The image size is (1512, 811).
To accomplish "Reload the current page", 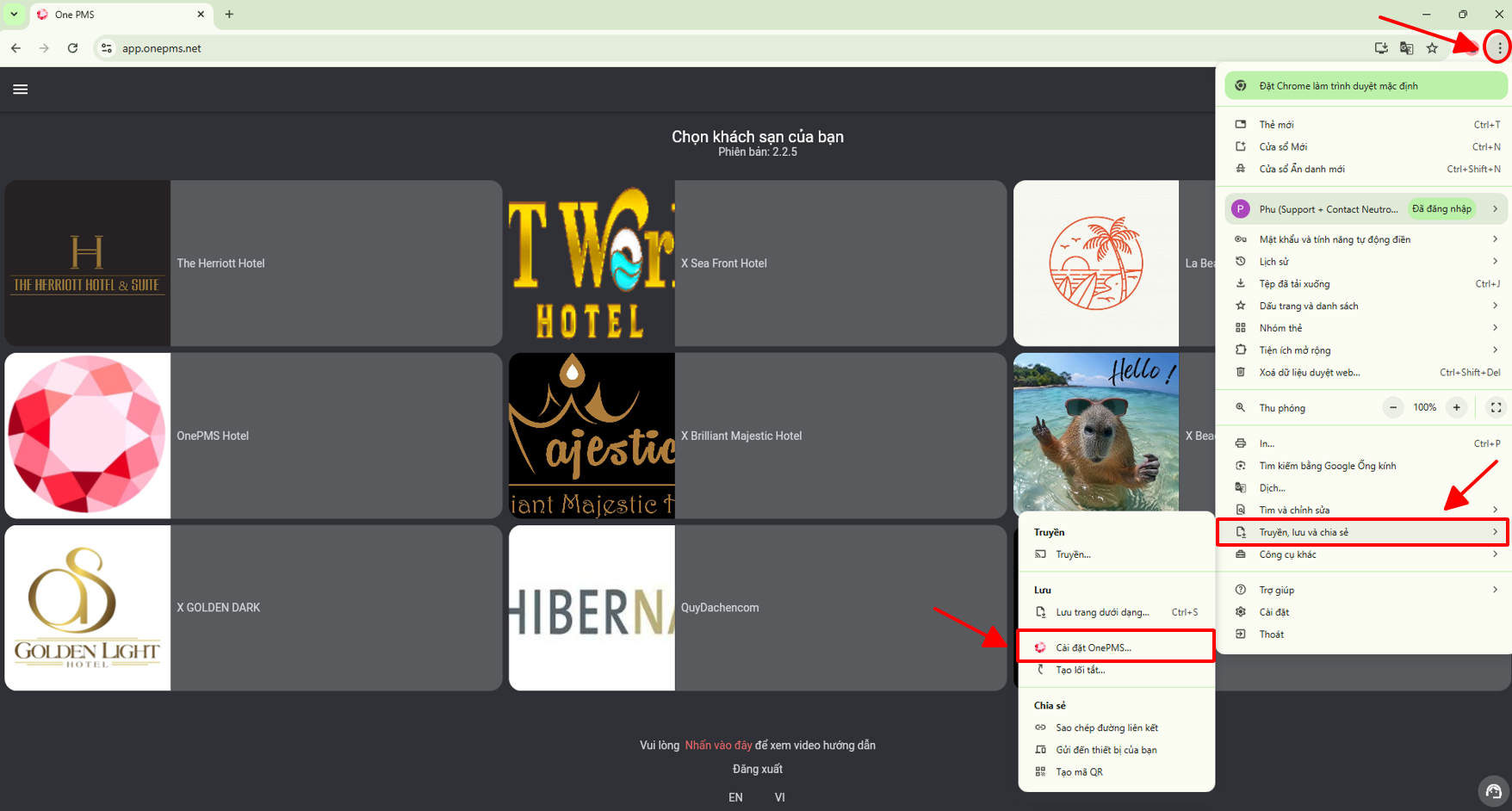I will 73,48.
